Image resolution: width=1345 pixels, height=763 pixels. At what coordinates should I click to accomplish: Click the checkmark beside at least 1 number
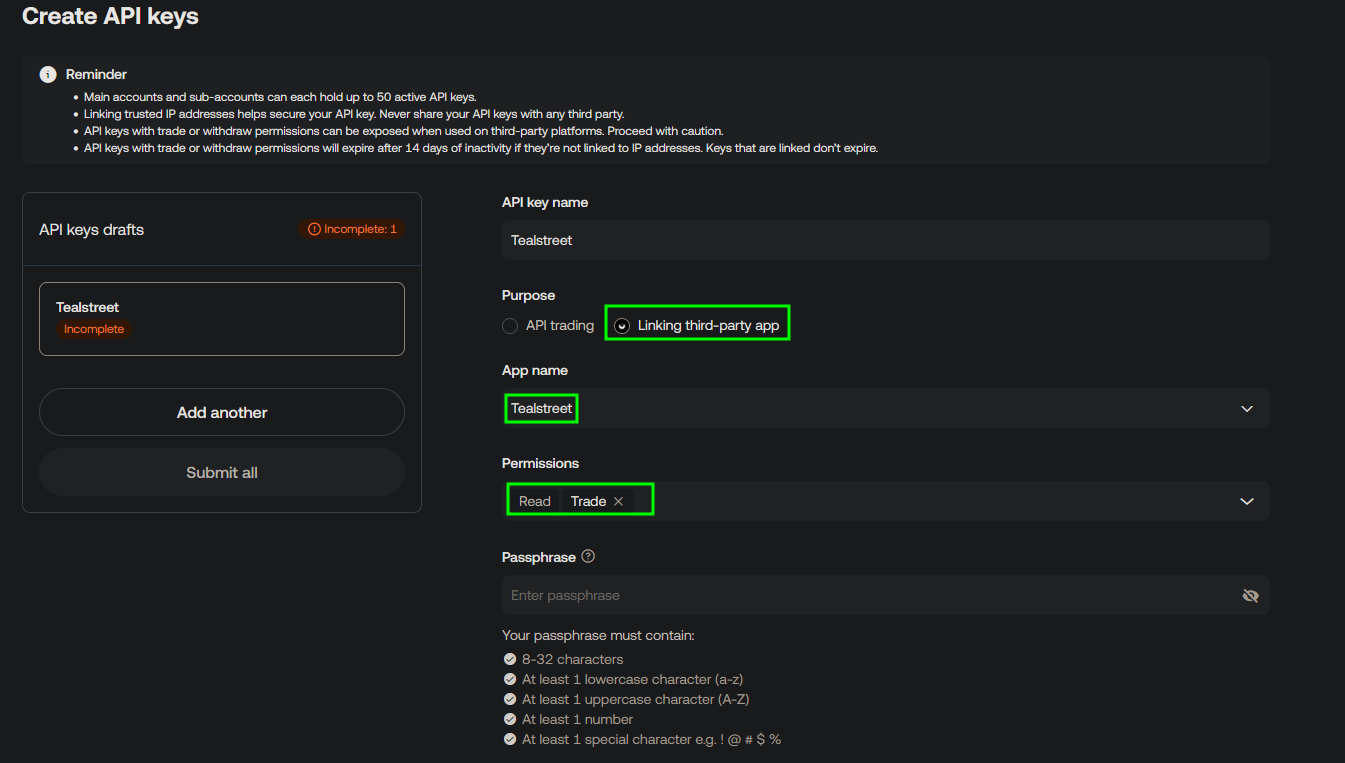510,719
